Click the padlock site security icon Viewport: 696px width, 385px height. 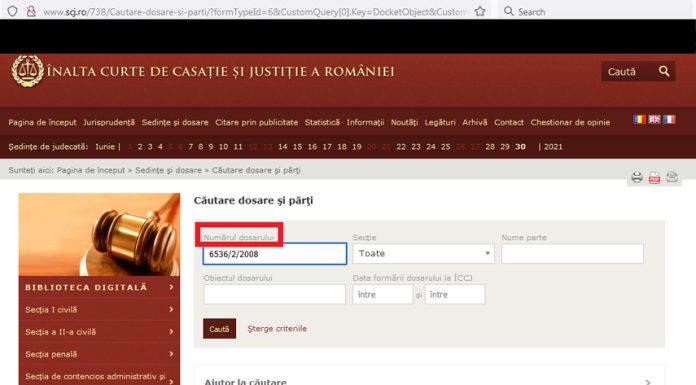pyautogui.click(x=31, y=11)
